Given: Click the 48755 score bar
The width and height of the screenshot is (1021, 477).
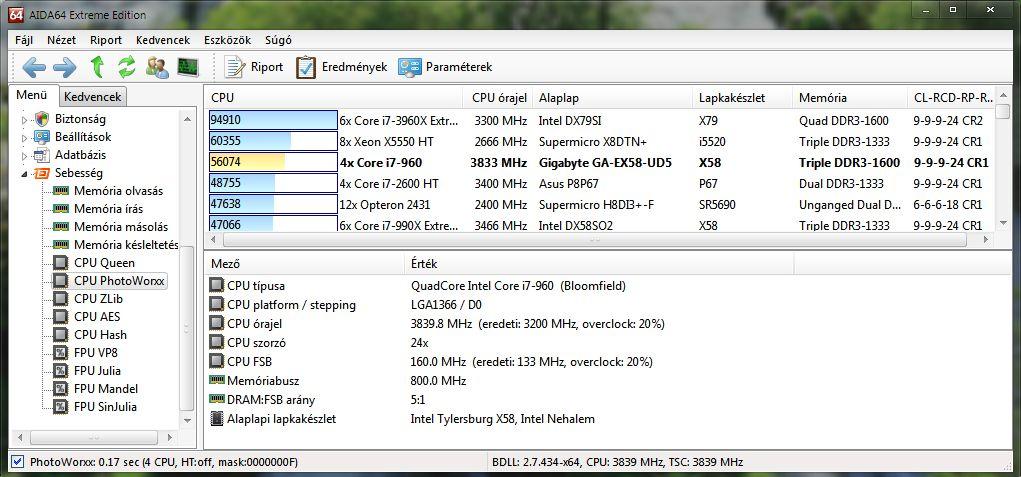Looking at the screenshot, I should tap(273, 184).
